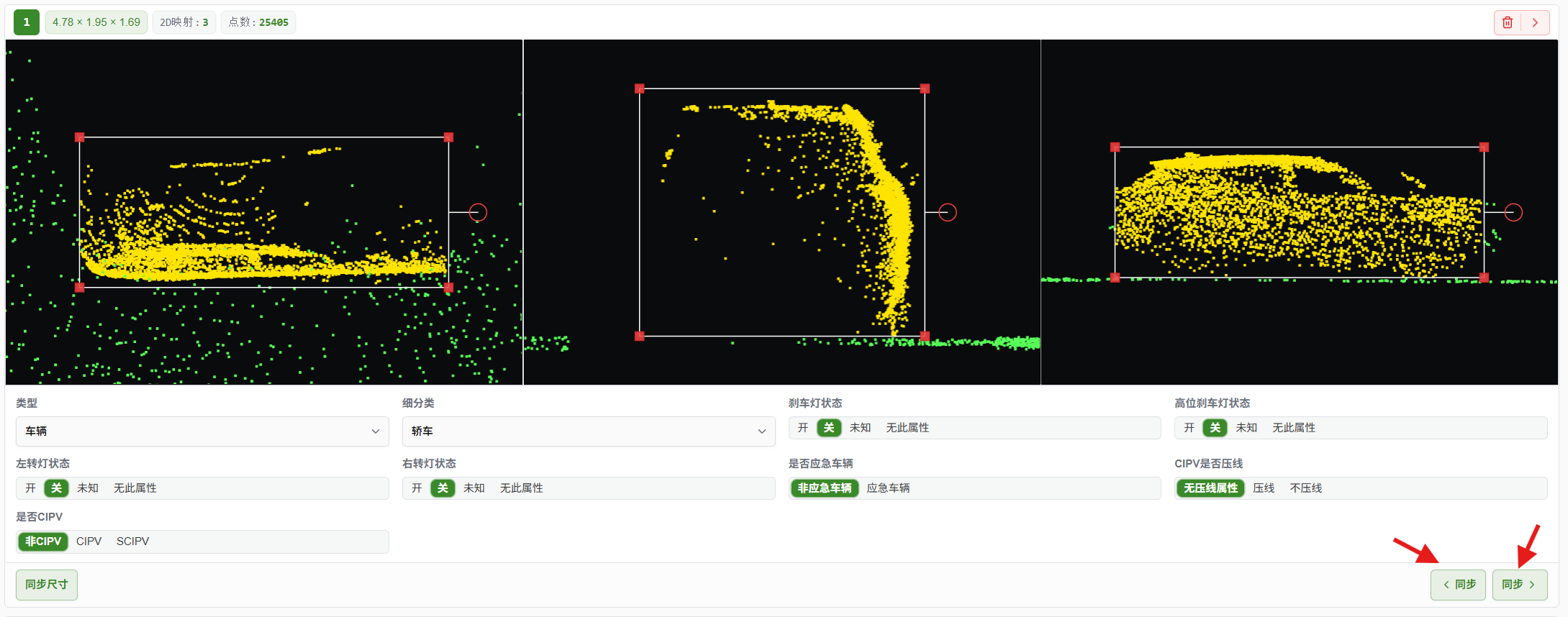Click bottom-right red corner handle in middle view
This screenshot has height=617, width=1568.
925,336
